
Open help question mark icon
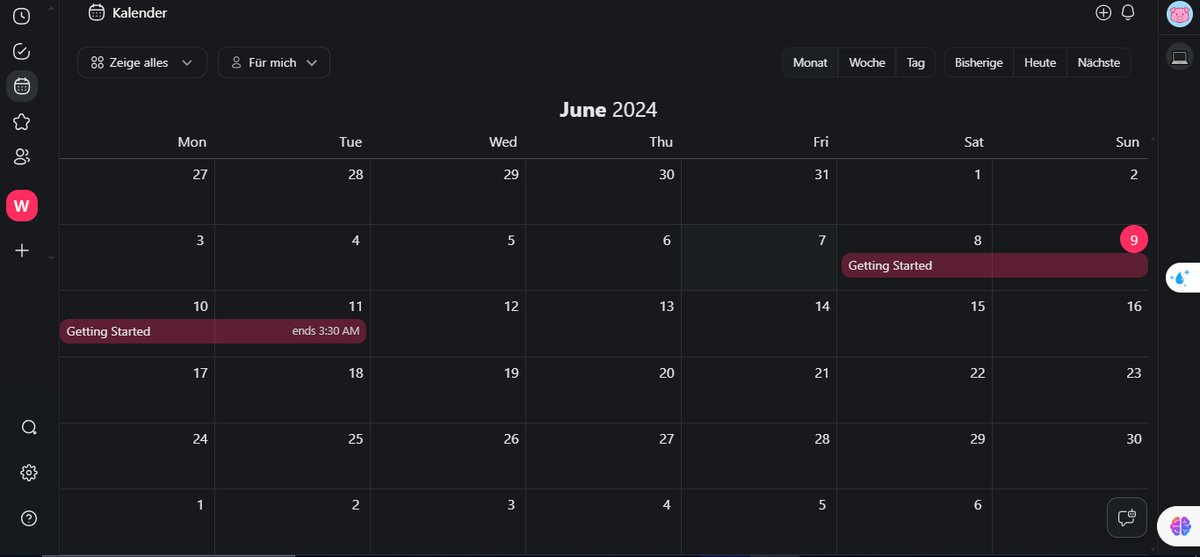(29, 518)
